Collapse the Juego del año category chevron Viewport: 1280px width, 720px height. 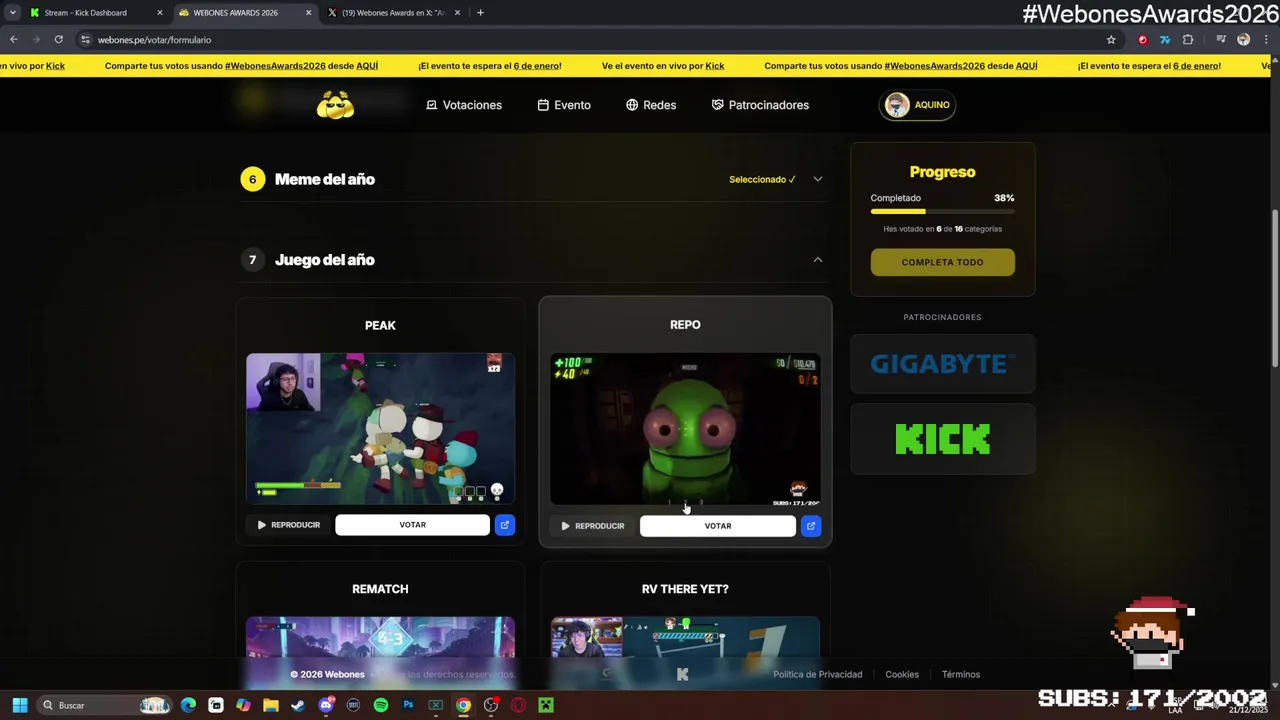[x=817, y=260]
